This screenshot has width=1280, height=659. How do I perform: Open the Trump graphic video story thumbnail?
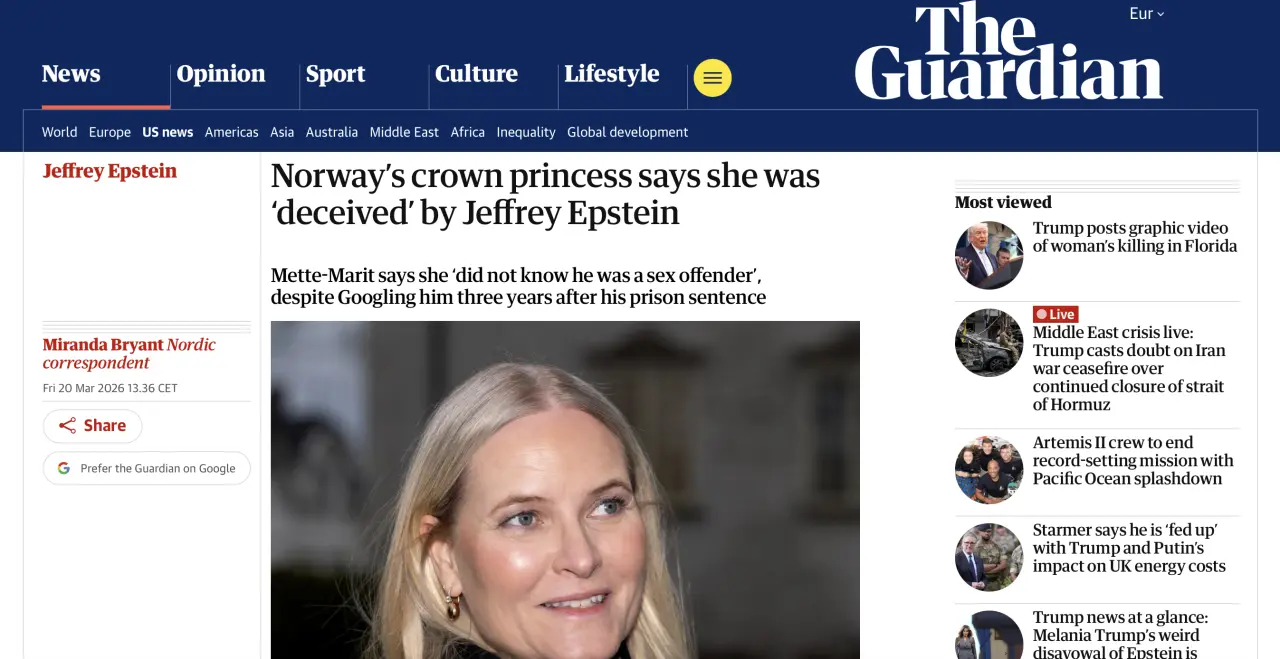989,255
